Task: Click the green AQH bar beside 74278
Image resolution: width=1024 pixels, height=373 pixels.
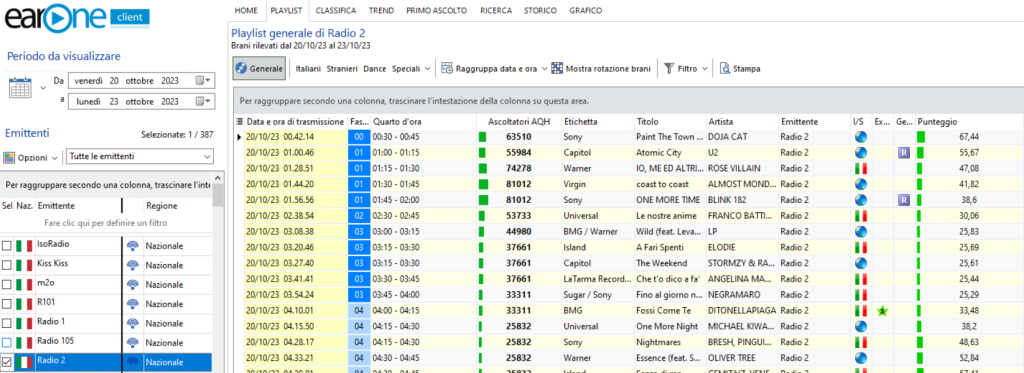Action: point(483,169)
